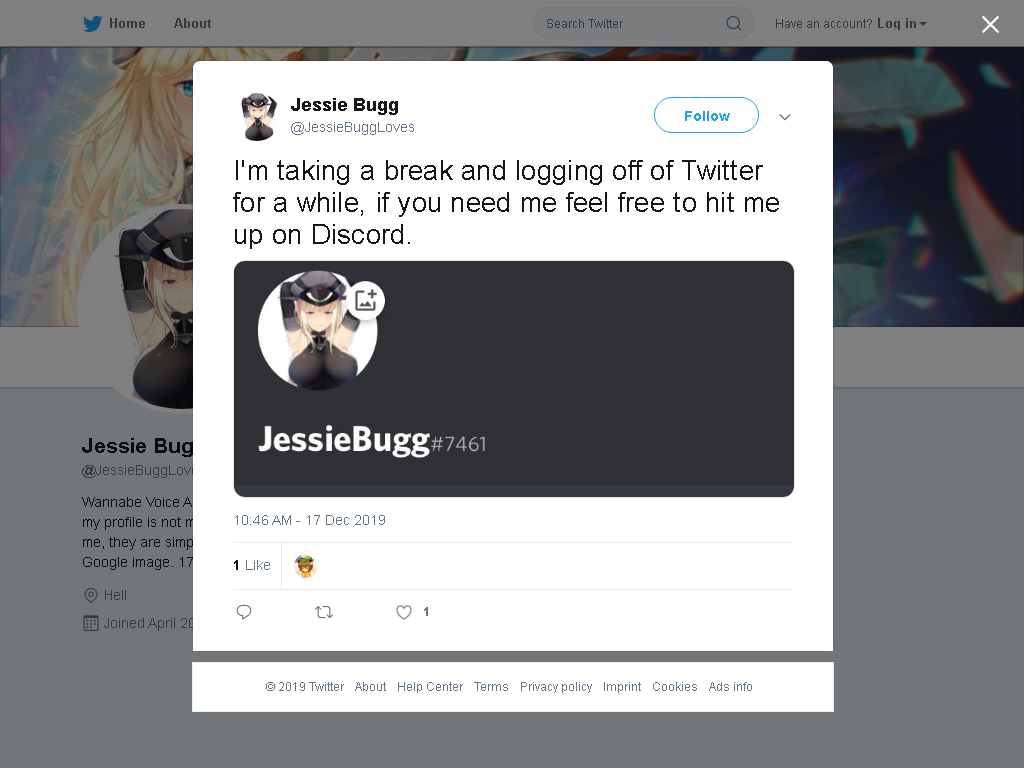
Task: Click the Twitter bird logo
Action: pyautogui.click(x=92, y=24)
